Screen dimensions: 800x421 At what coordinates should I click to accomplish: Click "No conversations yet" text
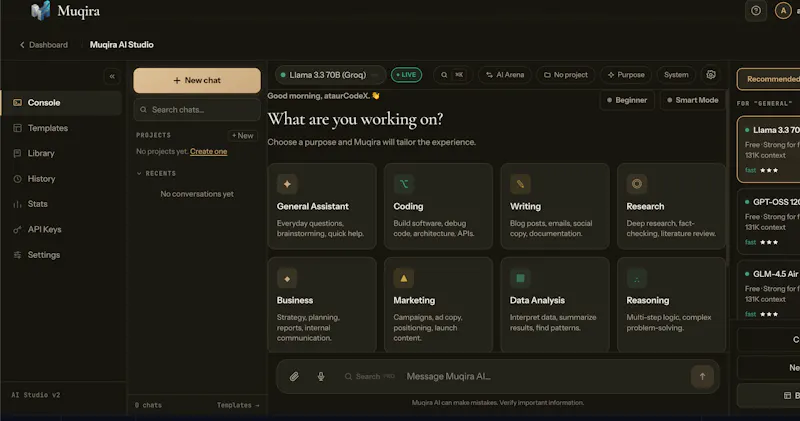point(197,194)
